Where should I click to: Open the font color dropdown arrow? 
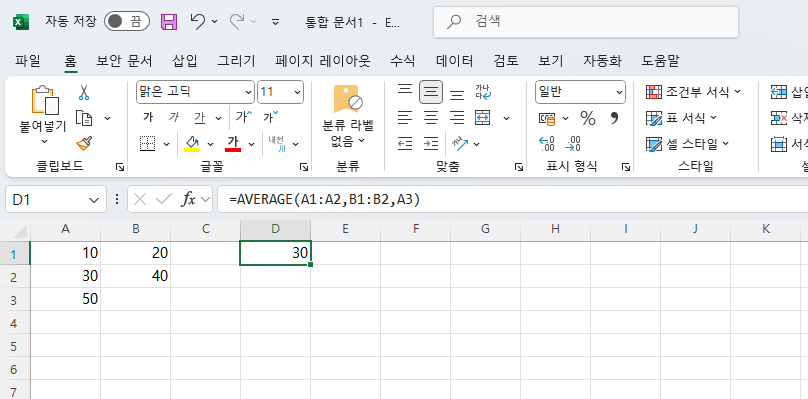[x=251, y=144]
